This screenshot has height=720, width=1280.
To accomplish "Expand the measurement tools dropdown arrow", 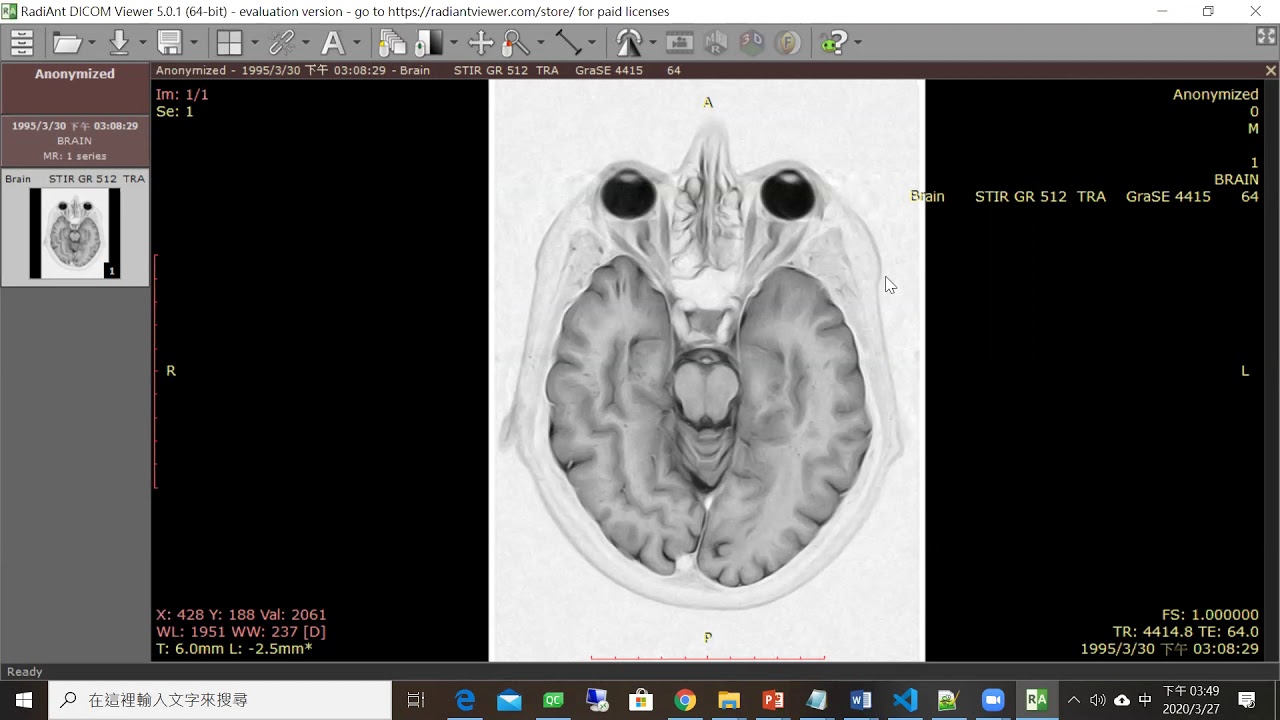I will tap(593, 43).
